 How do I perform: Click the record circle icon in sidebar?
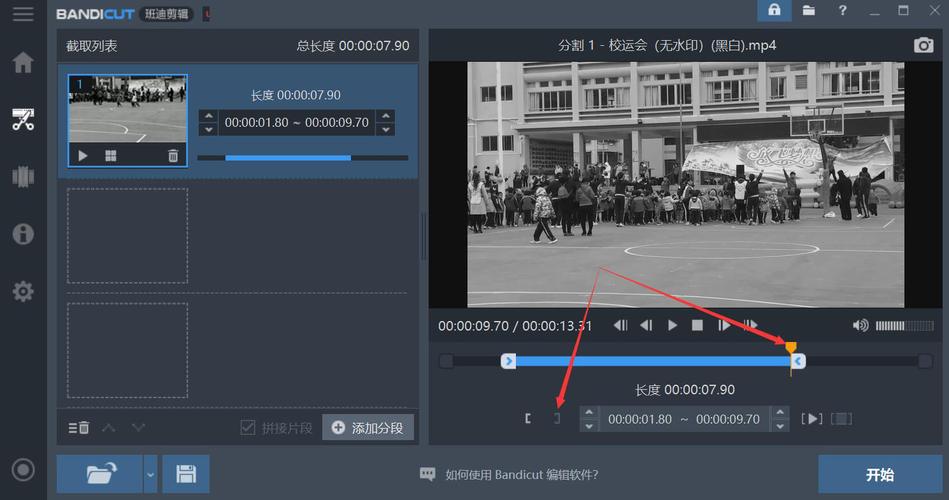click(x=23, y=470)
